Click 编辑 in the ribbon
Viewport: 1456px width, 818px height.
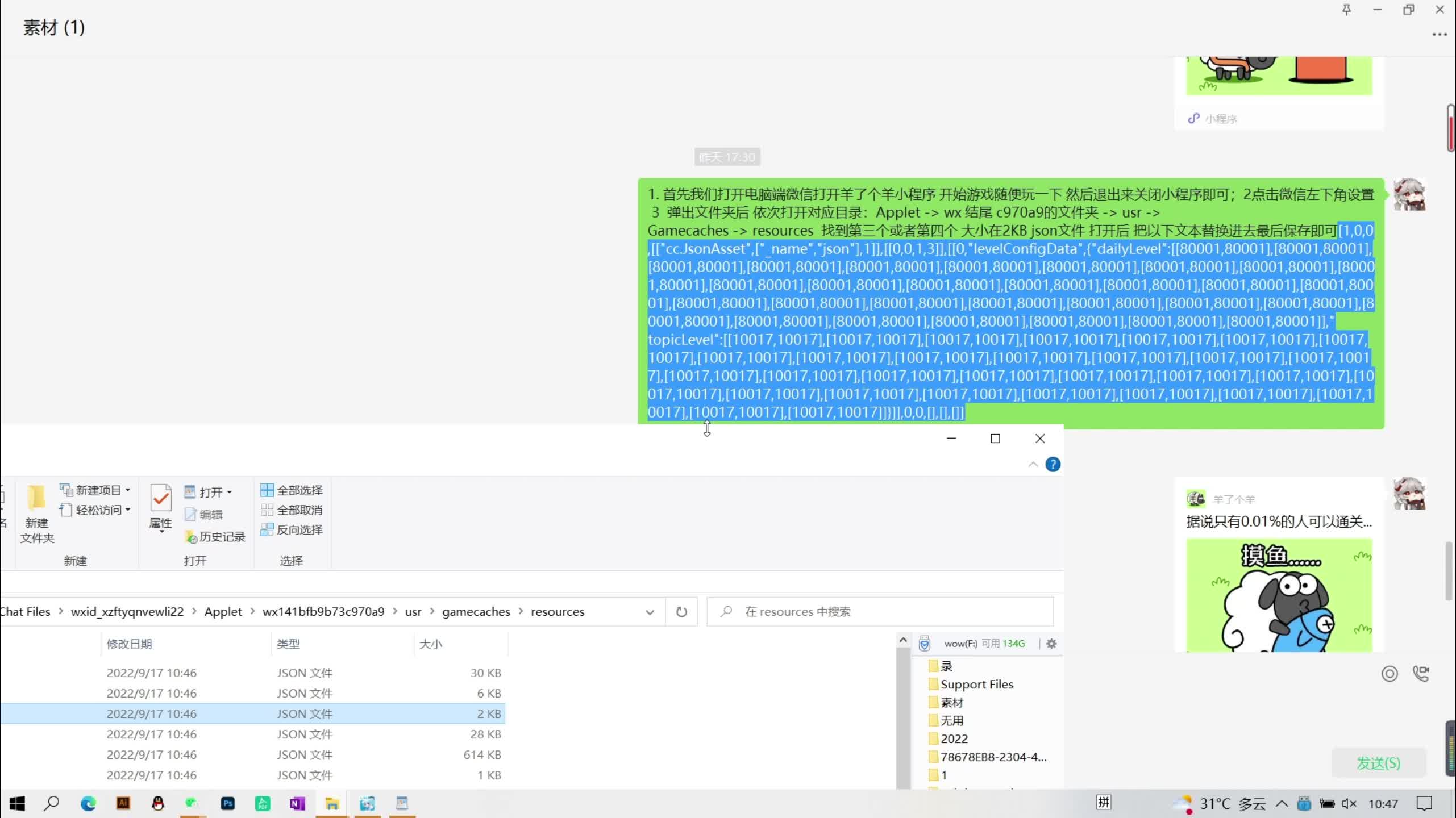pyautogui.click(x=203, y=514)
